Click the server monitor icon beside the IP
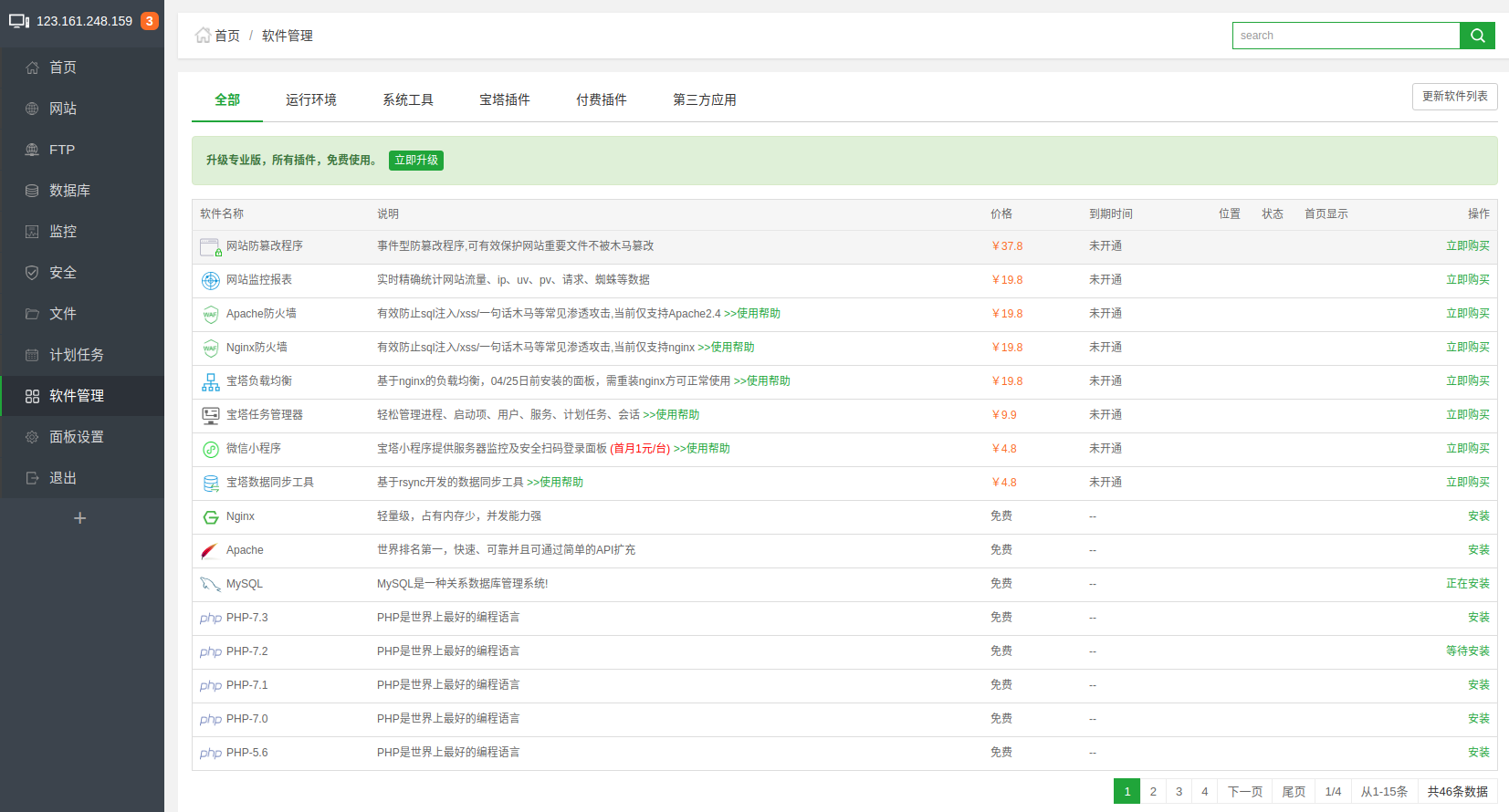This screenshot has width=1509, height=812. tap(19, 21)
